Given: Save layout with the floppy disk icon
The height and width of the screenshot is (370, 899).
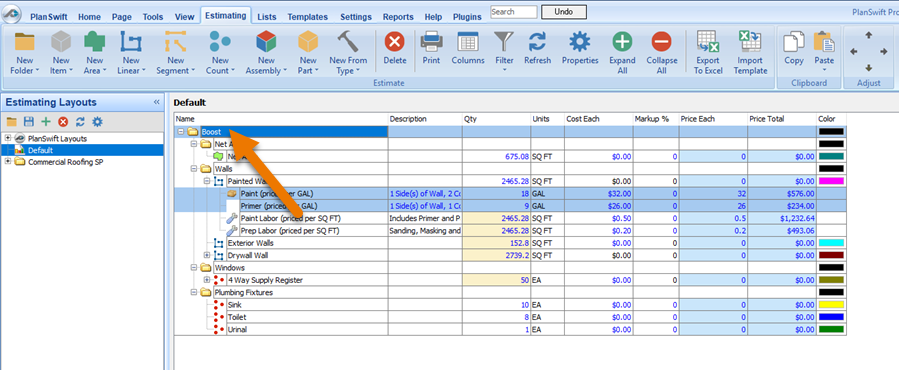Looking at the screenshot, I should point(28,122).
